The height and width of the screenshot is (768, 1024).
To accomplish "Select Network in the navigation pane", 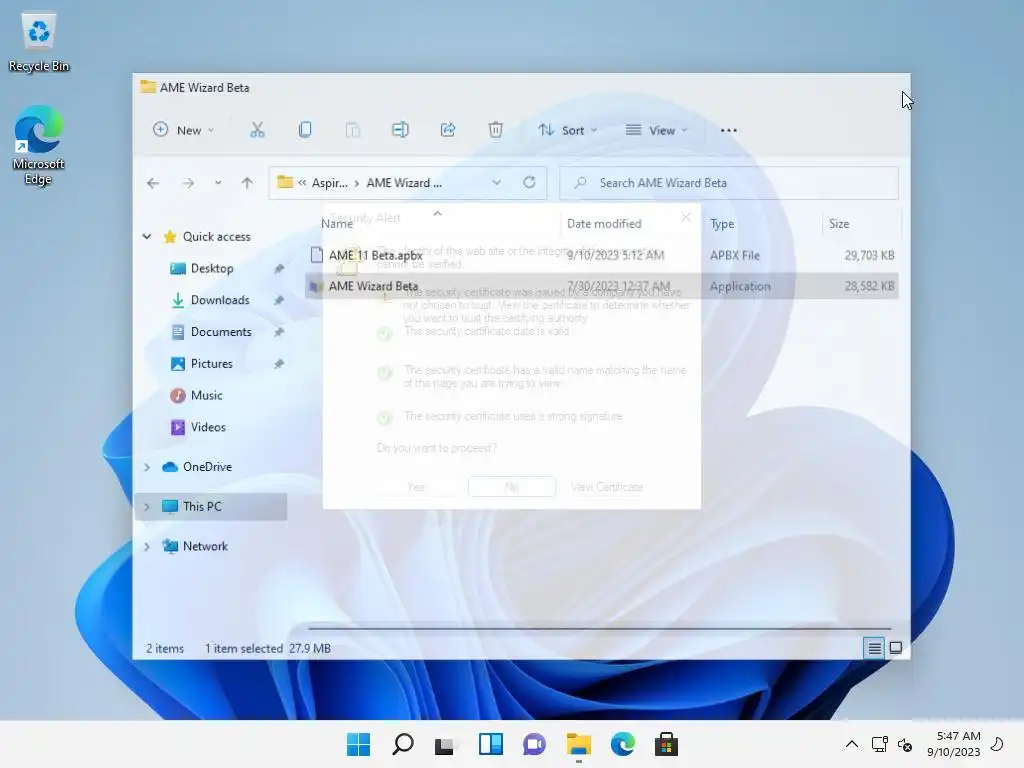I will 205,547.
